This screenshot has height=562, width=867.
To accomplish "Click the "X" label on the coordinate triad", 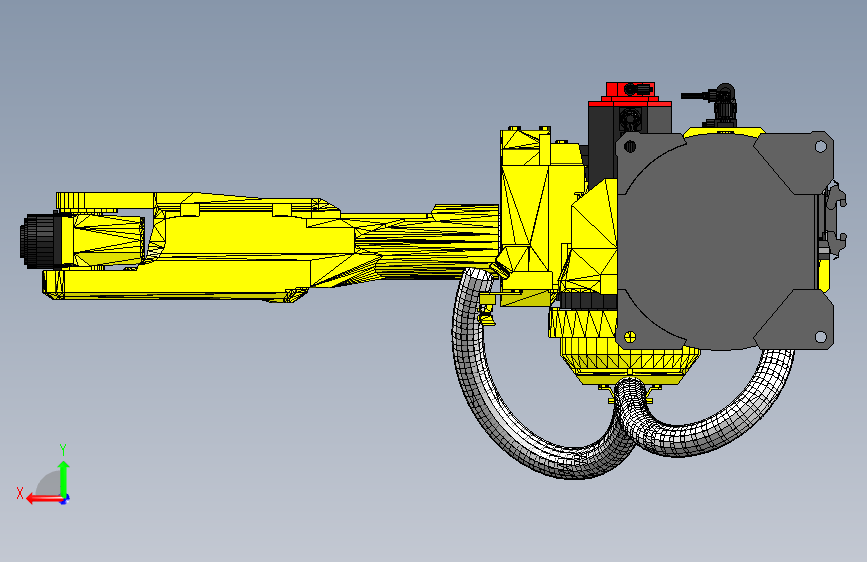I will tap(20, 493).
